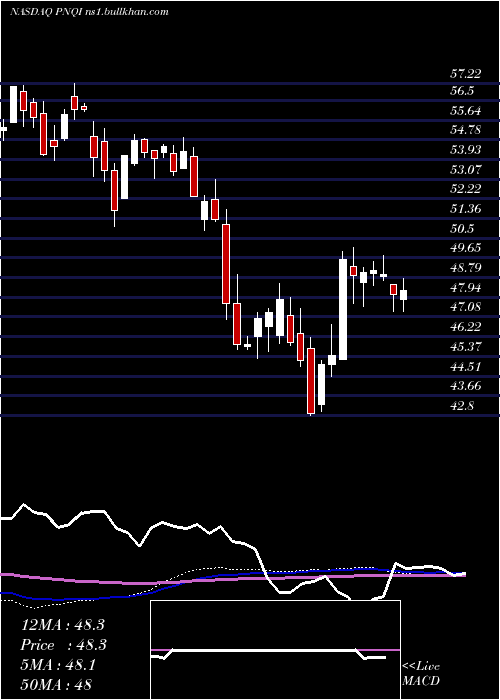500x700 pixels.
Task: Click the 43.66 price axis label
Action: tap(466, 386)
